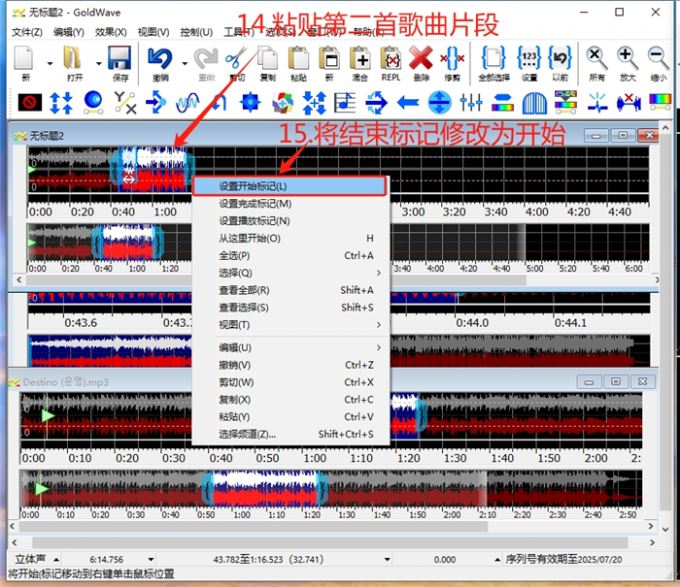Viewport: 680px width, 587px height.
Task: Open the dropdown after selection range 32.741
Action: pos(387,560)
